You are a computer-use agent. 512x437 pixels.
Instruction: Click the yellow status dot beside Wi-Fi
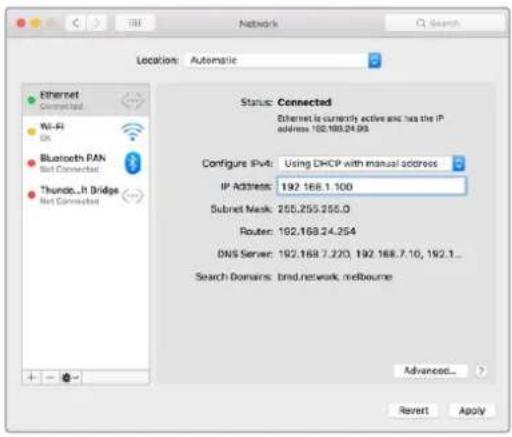pyautogui.click(x=31, y=132)
